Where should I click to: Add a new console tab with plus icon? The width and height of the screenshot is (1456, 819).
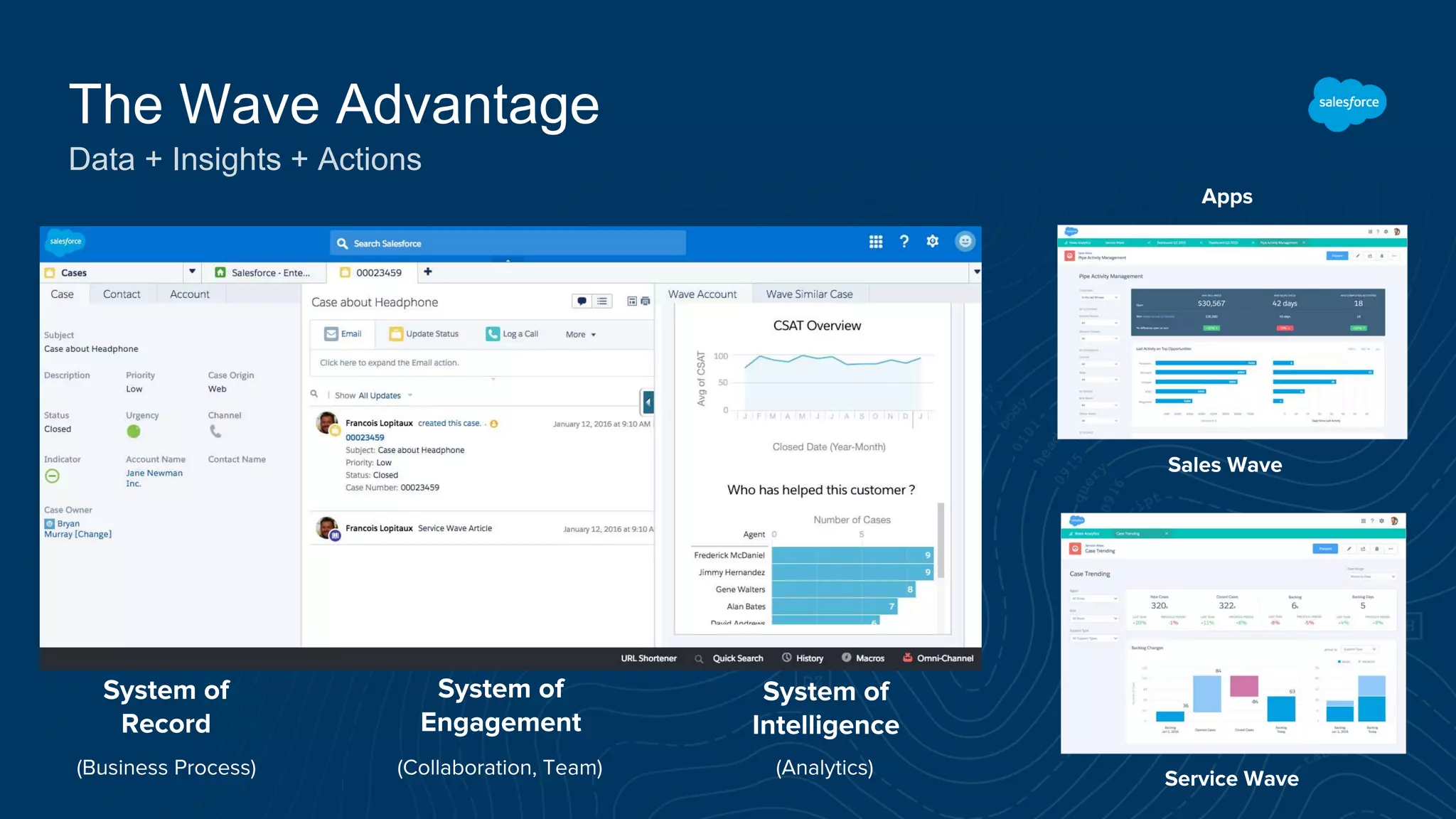428,272
